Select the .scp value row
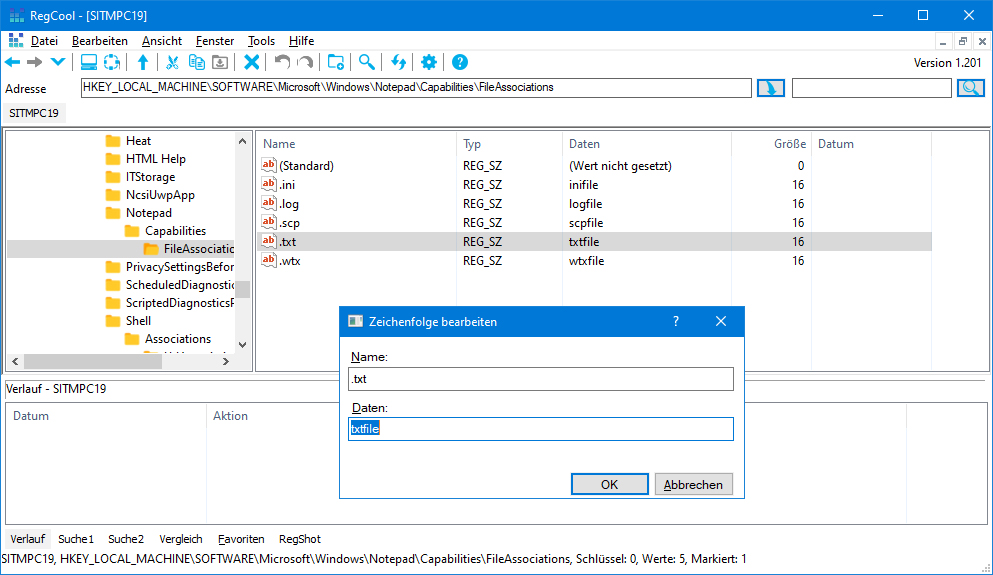 pyautogui.click(x=595, y=223)
